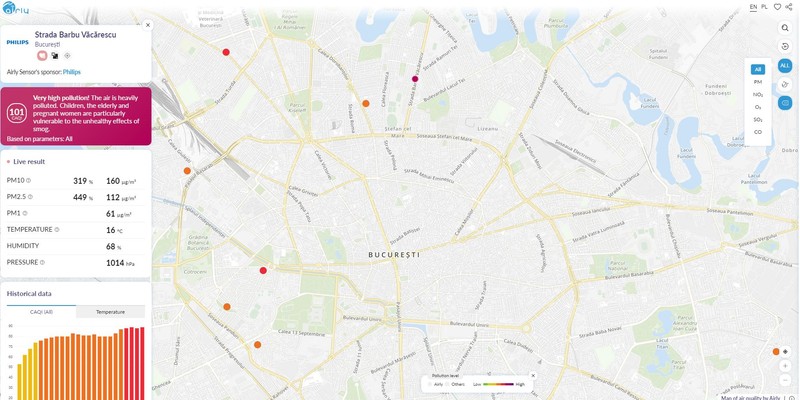800x400 pixels.
Task: Select the red sensor near Cotroceni
Action: click(263, 270)
